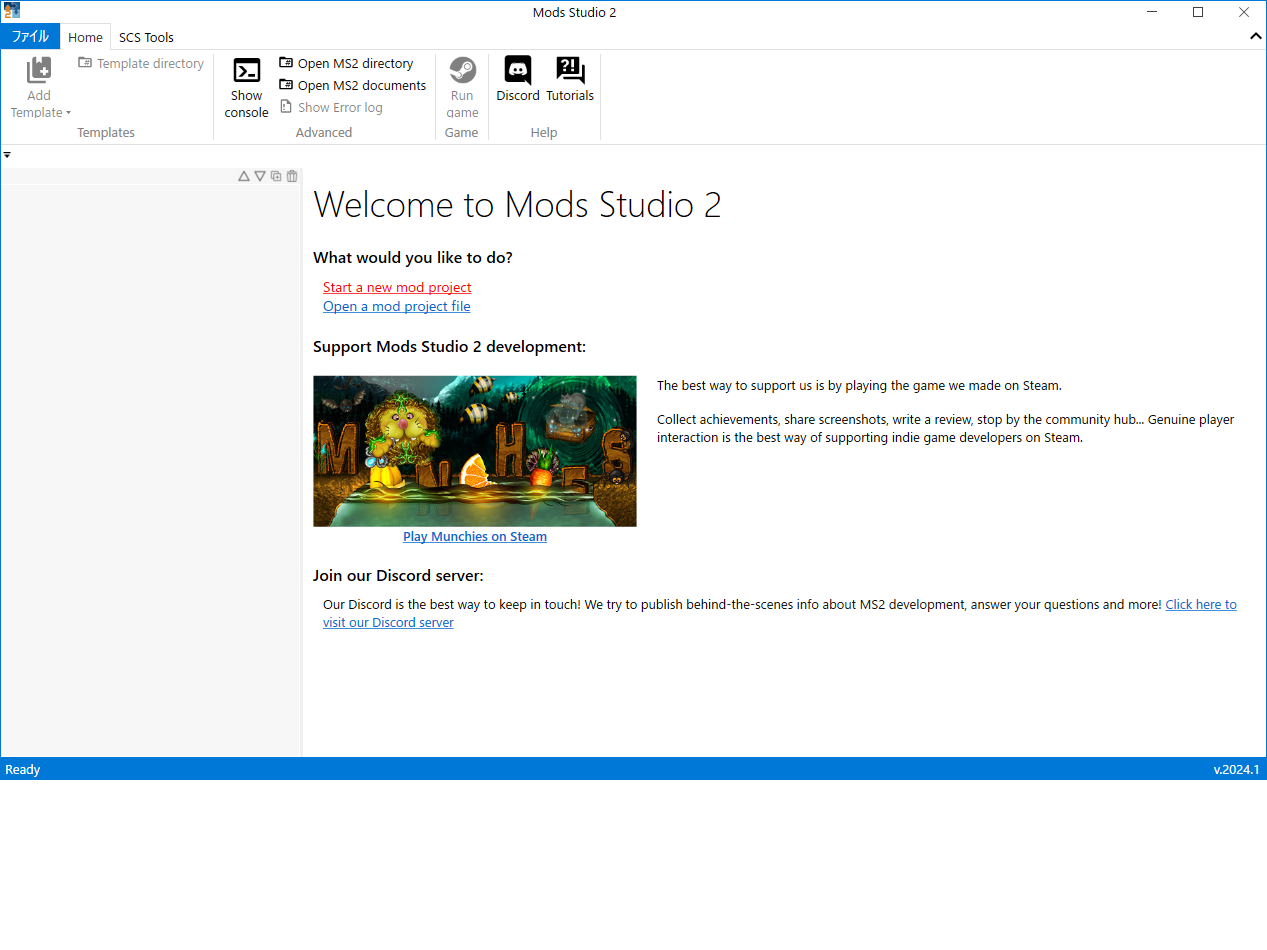
Task: Click the Discord icon in Help group
Action: 518,70
